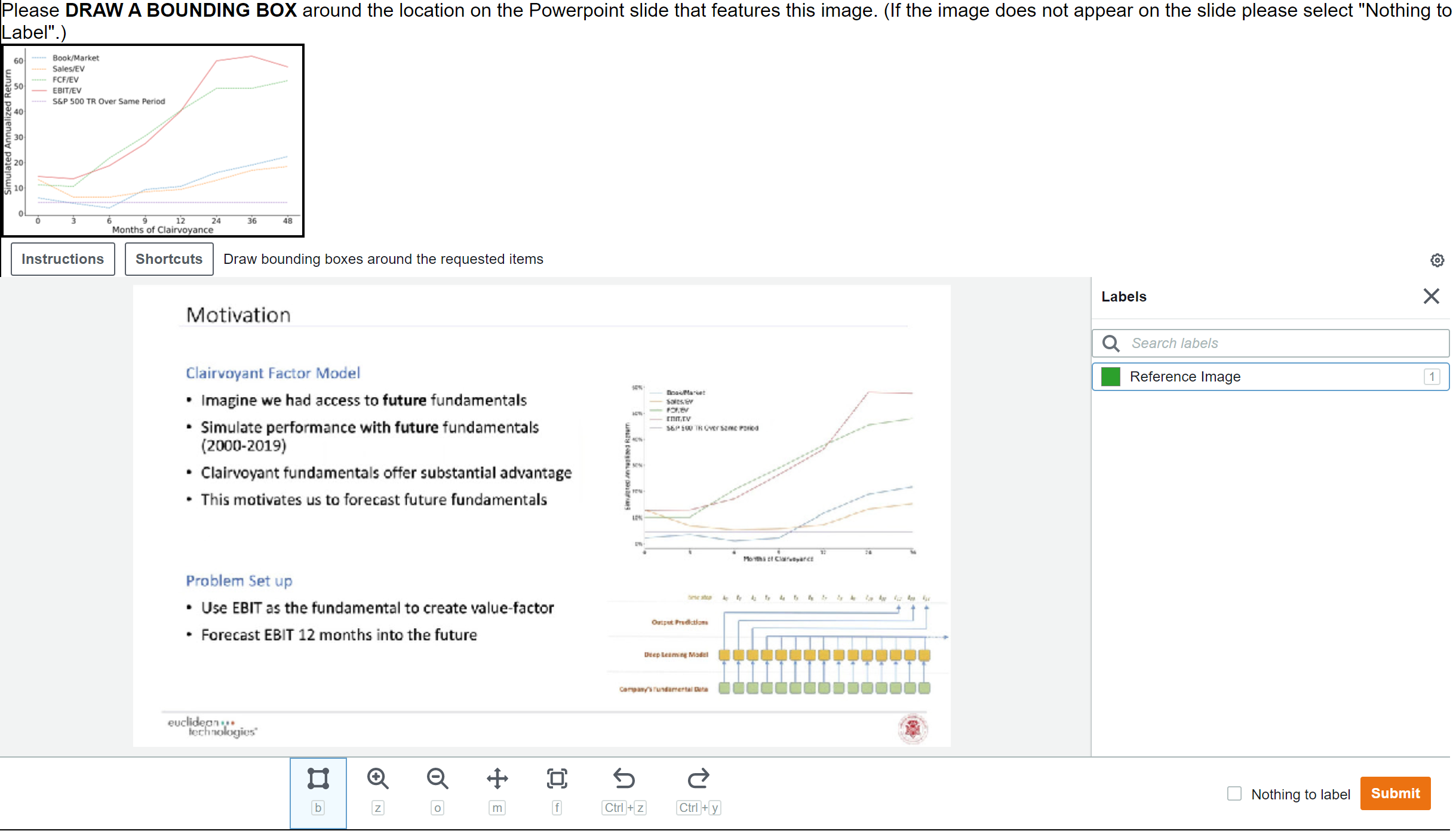Screen dimensions: 1456x837
Task: Open the settings gear icon
Action: [x=1437, y=260]
